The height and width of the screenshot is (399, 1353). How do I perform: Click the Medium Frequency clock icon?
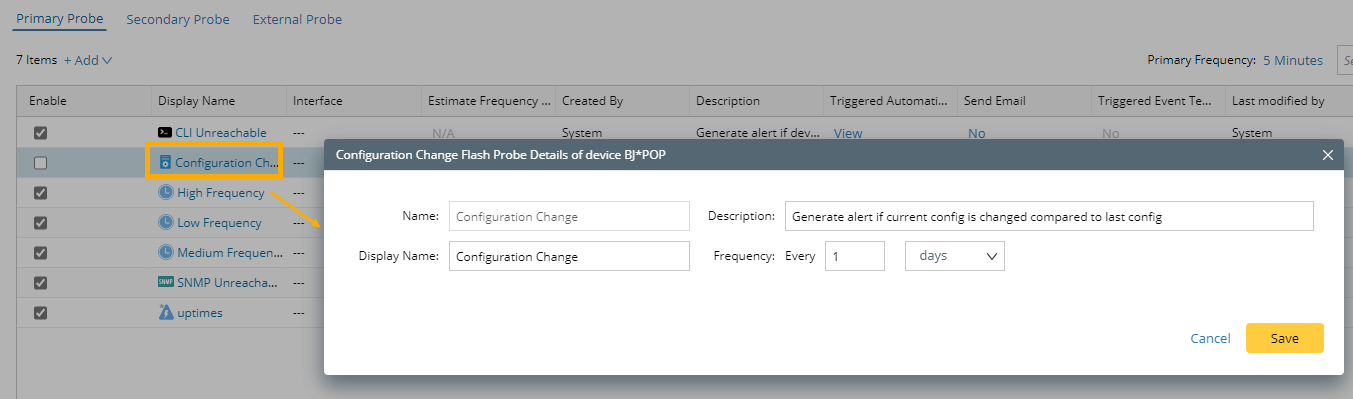[x=165, y=253]
